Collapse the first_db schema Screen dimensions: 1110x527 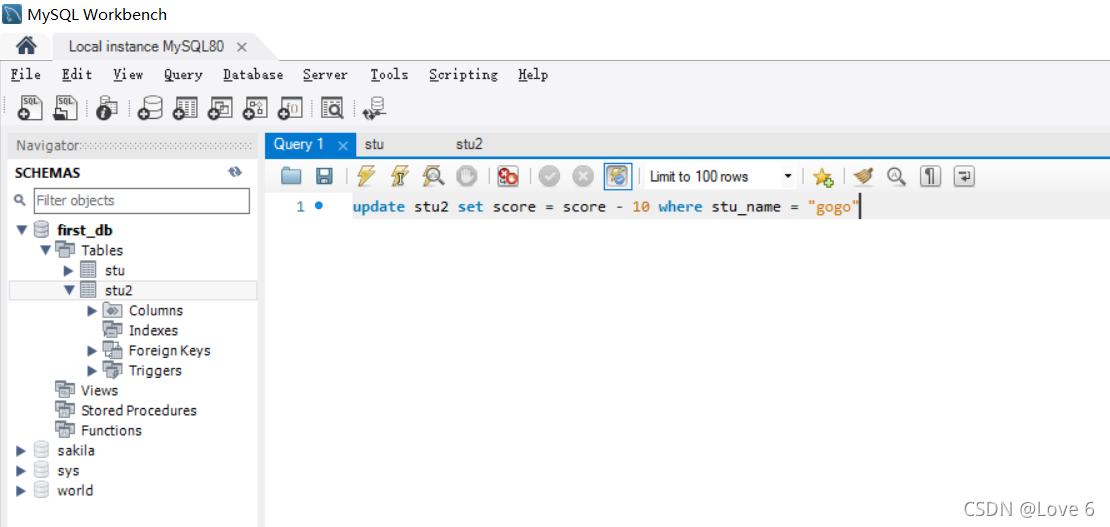pos(21,230)
